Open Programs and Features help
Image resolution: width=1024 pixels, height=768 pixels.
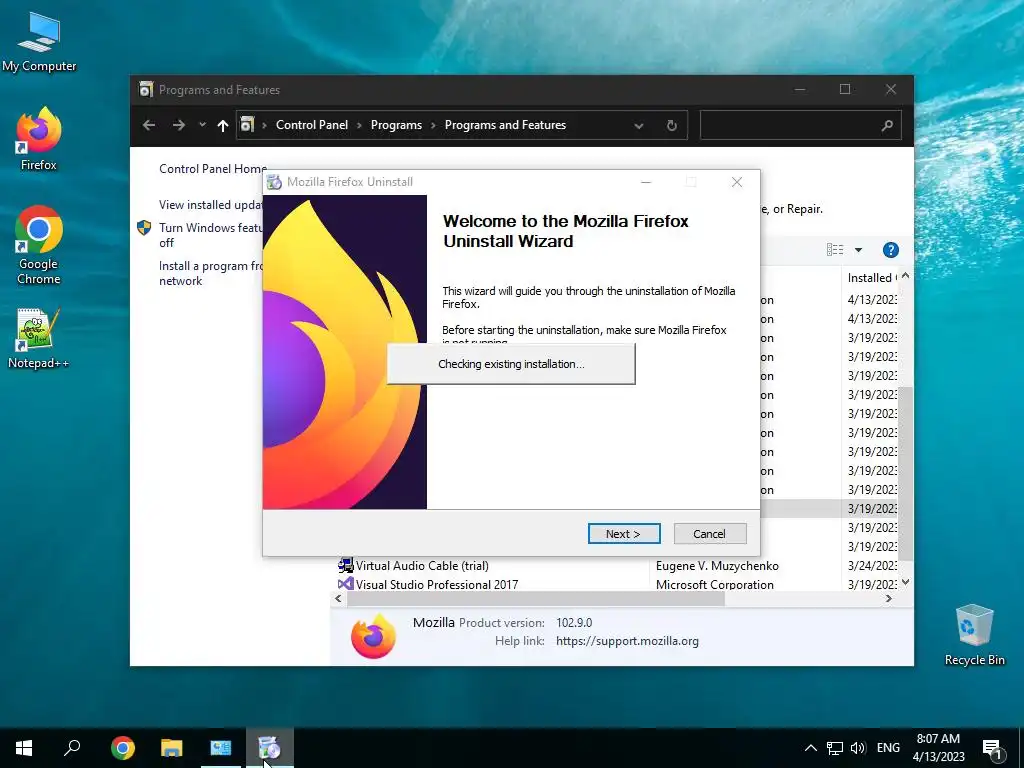tap(891, 250)
